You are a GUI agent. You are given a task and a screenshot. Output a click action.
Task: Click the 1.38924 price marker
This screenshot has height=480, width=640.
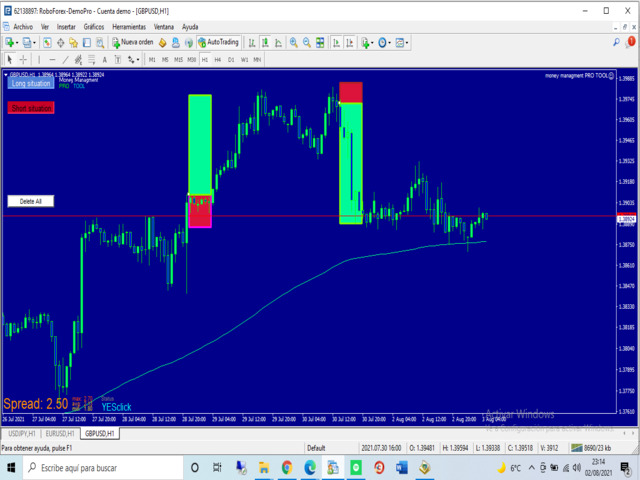tap(626, 219)
